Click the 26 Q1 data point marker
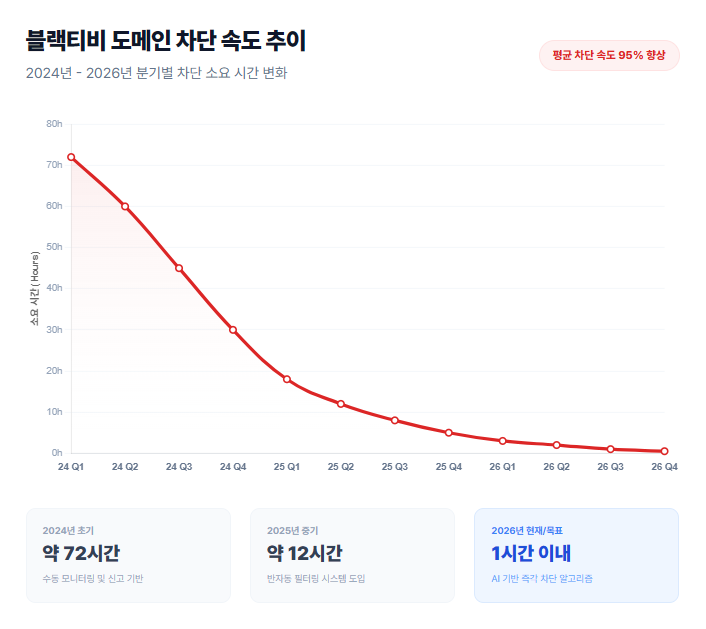The height and width of the screenshot is (629, 706). coord(503,441)
